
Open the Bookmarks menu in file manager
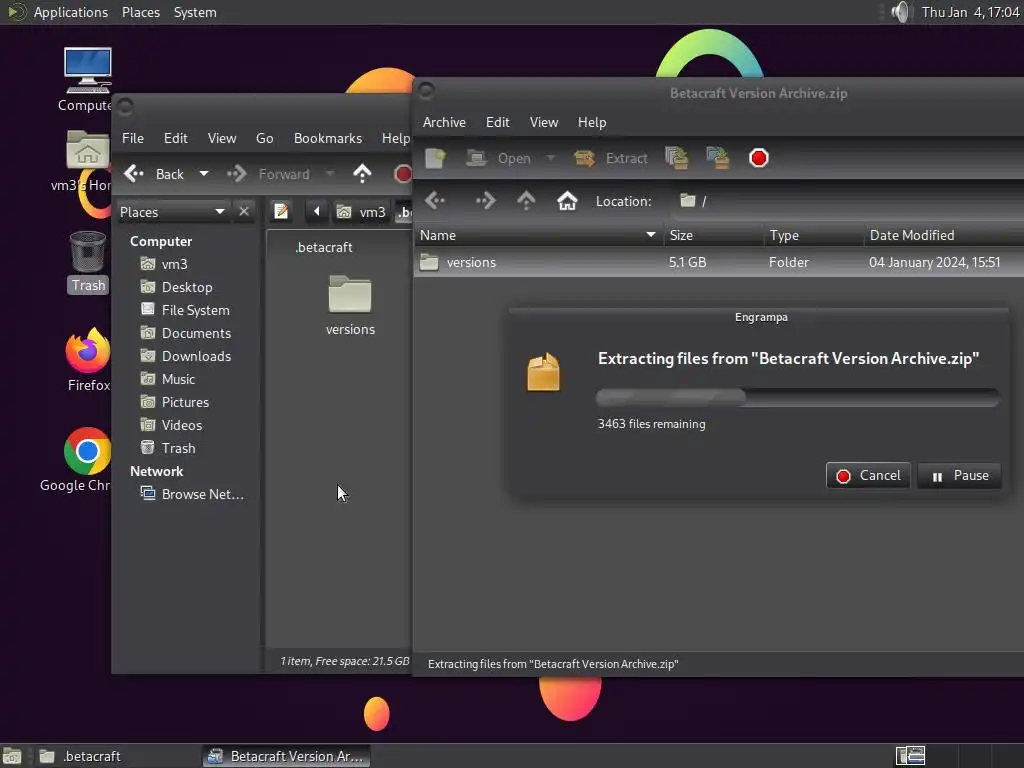point(328,138)
